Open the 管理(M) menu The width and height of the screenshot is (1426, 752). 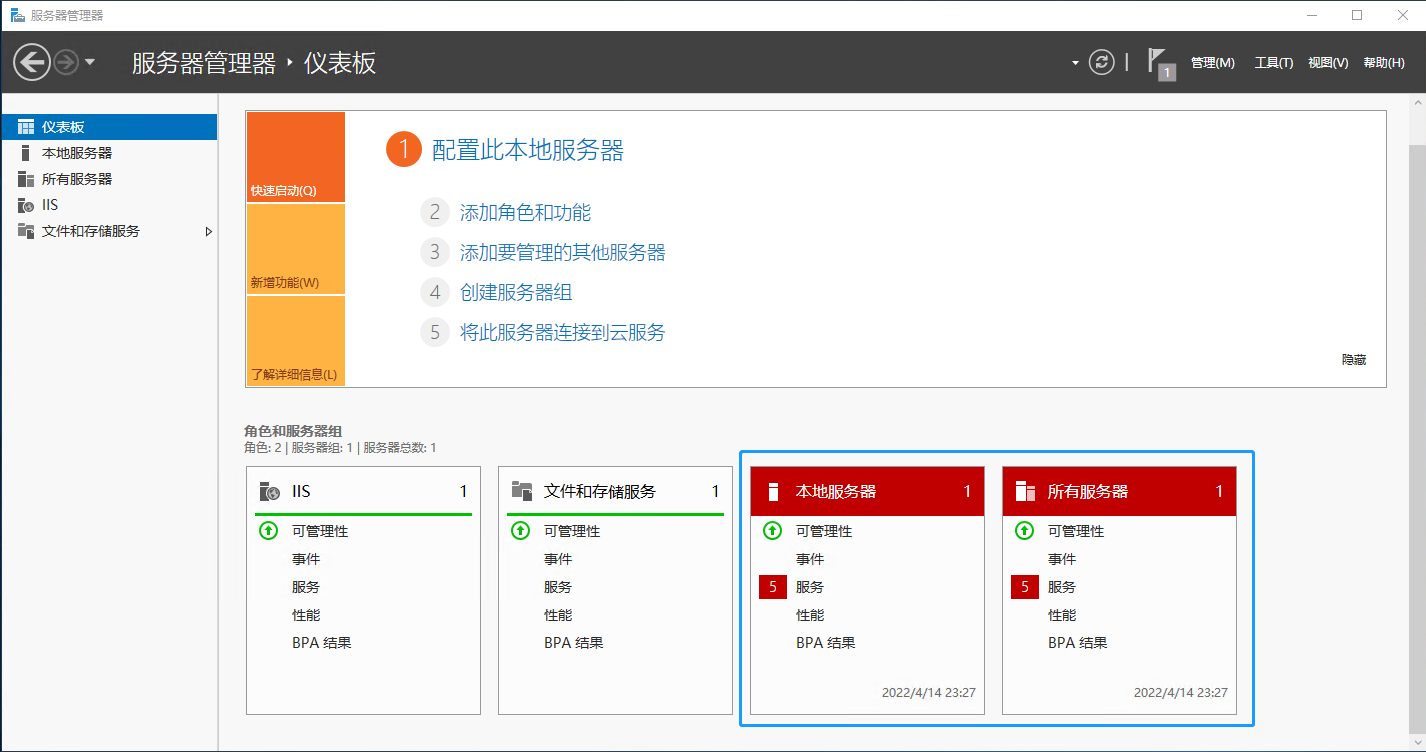pos(1213,63)
